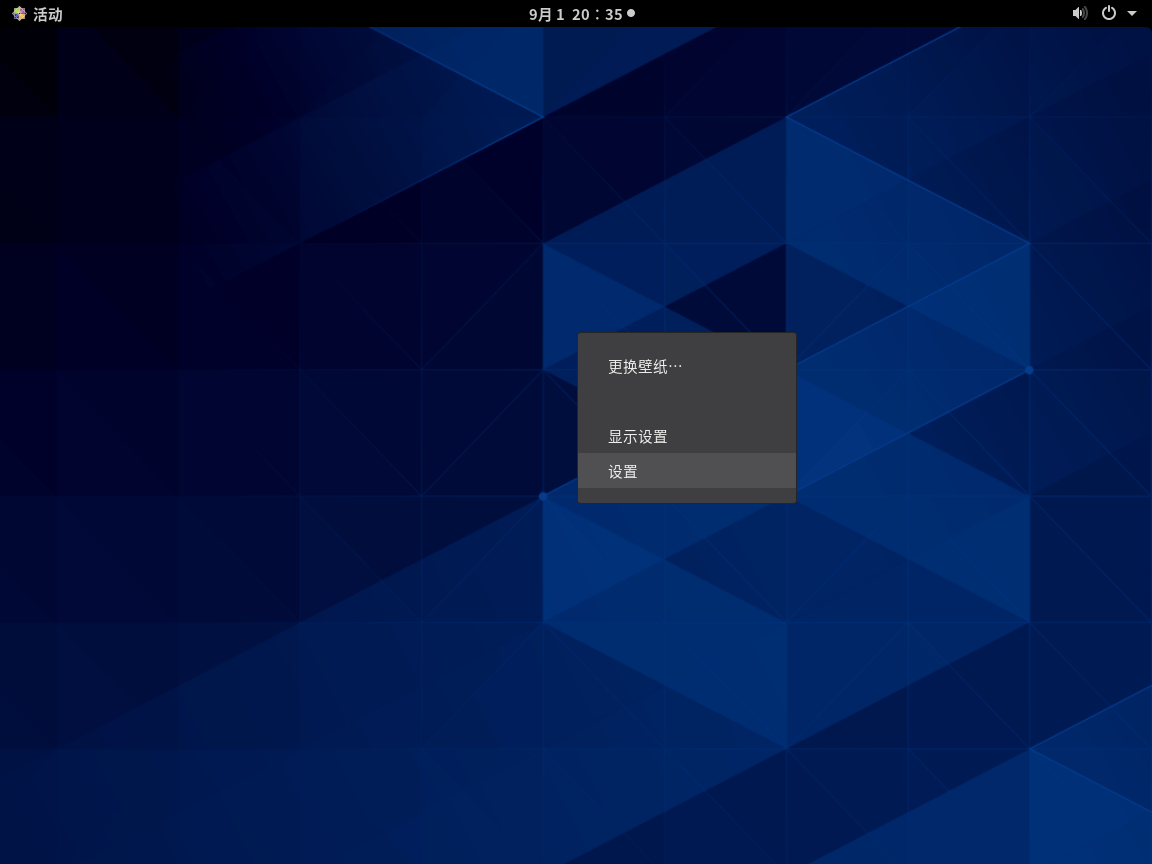Click the date 9月 1 in the panel
The height and width of the screenshot is (864, 1152).
(x=545, y=14)
